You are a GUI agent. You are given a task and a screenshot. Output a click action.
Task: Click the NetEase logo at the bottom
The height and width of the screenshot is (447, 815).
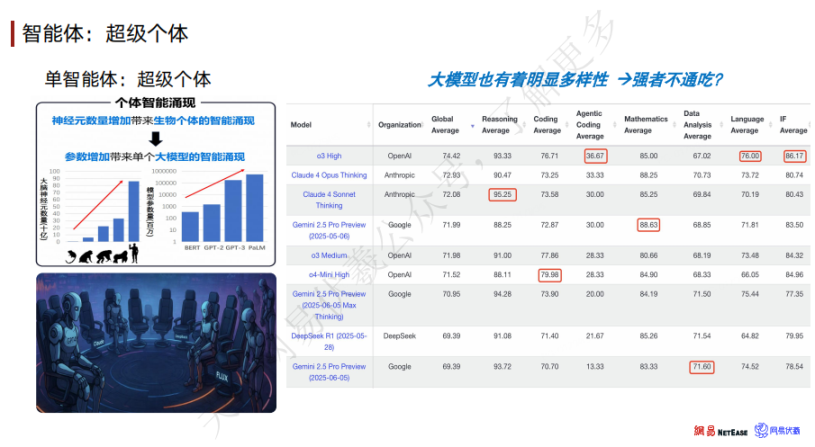[720, 431]
